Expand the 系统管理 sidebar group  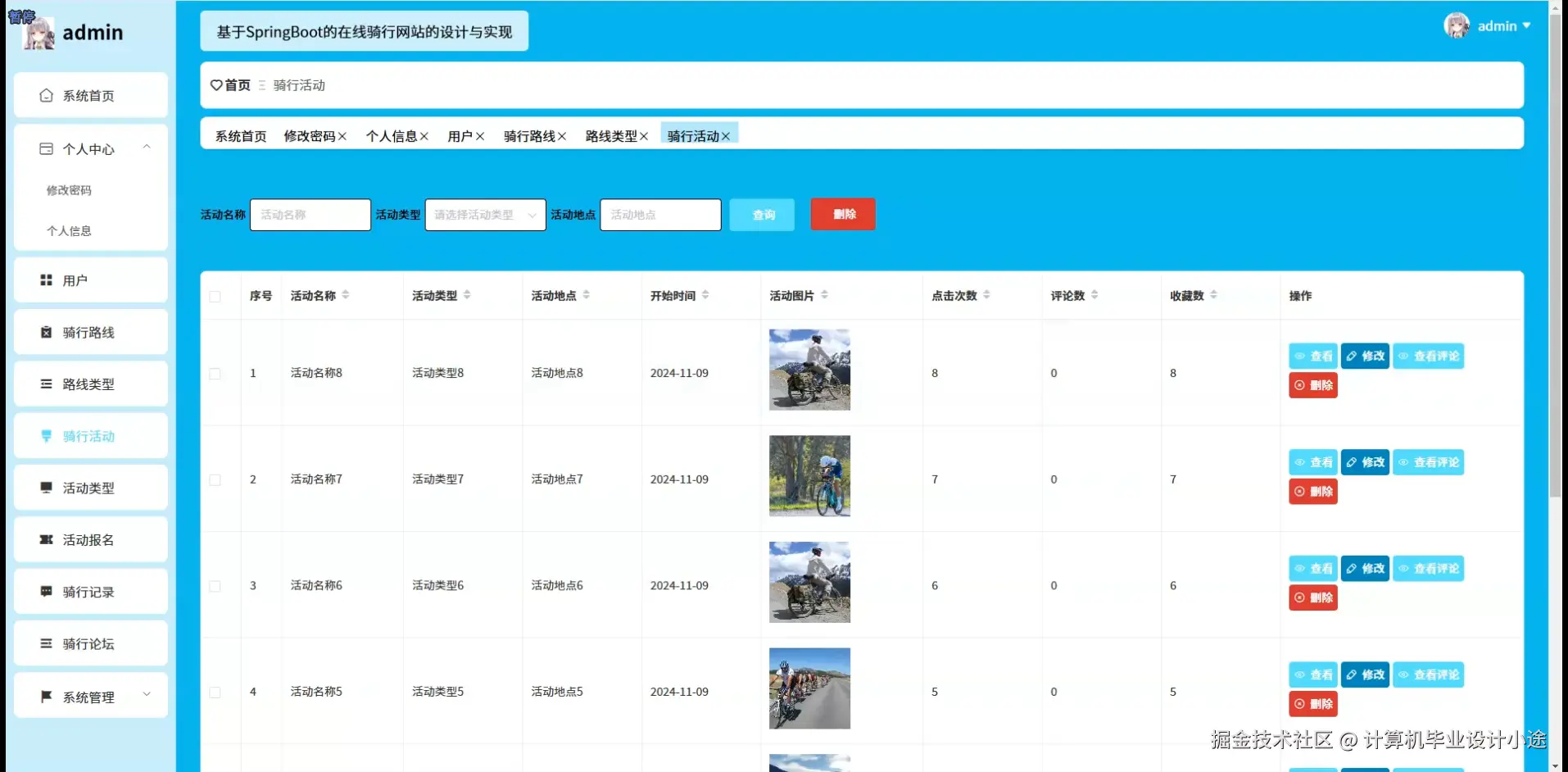click(x=90, y=697)
